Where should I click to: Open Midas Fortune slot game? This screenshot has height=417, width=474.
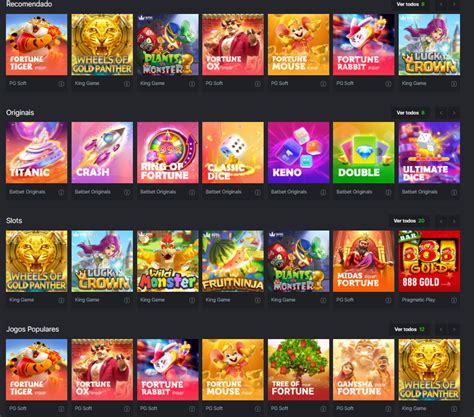click(363, 261)
